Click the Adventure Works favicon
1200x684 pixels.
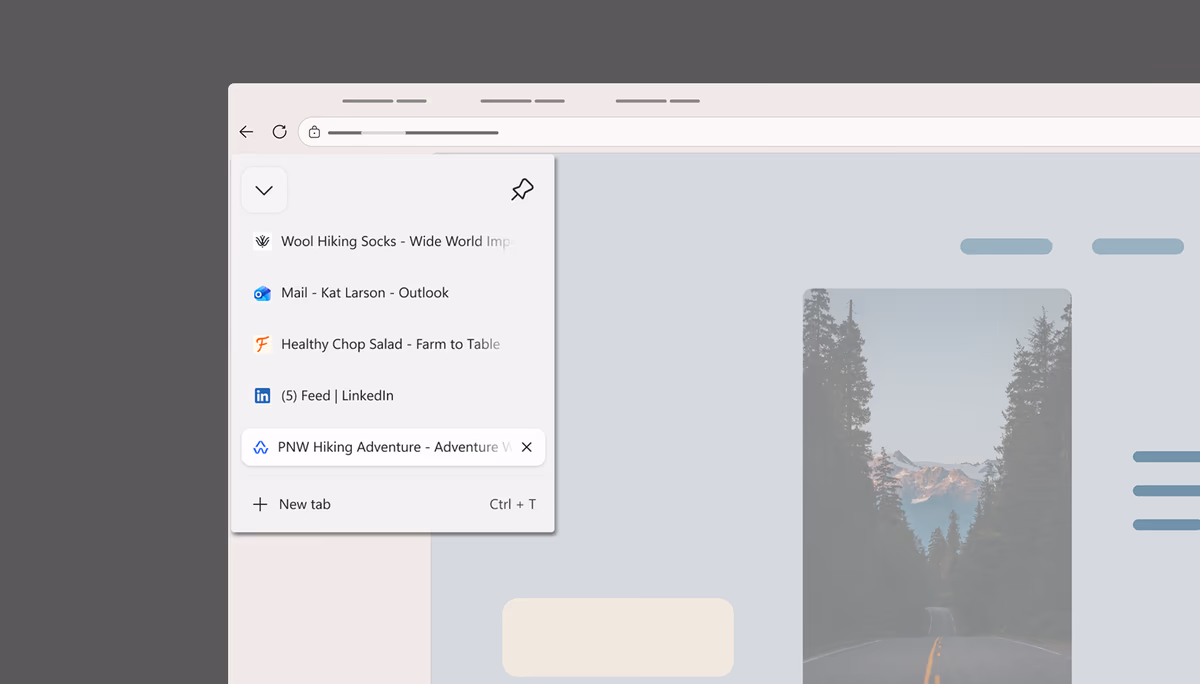[261, 447]
